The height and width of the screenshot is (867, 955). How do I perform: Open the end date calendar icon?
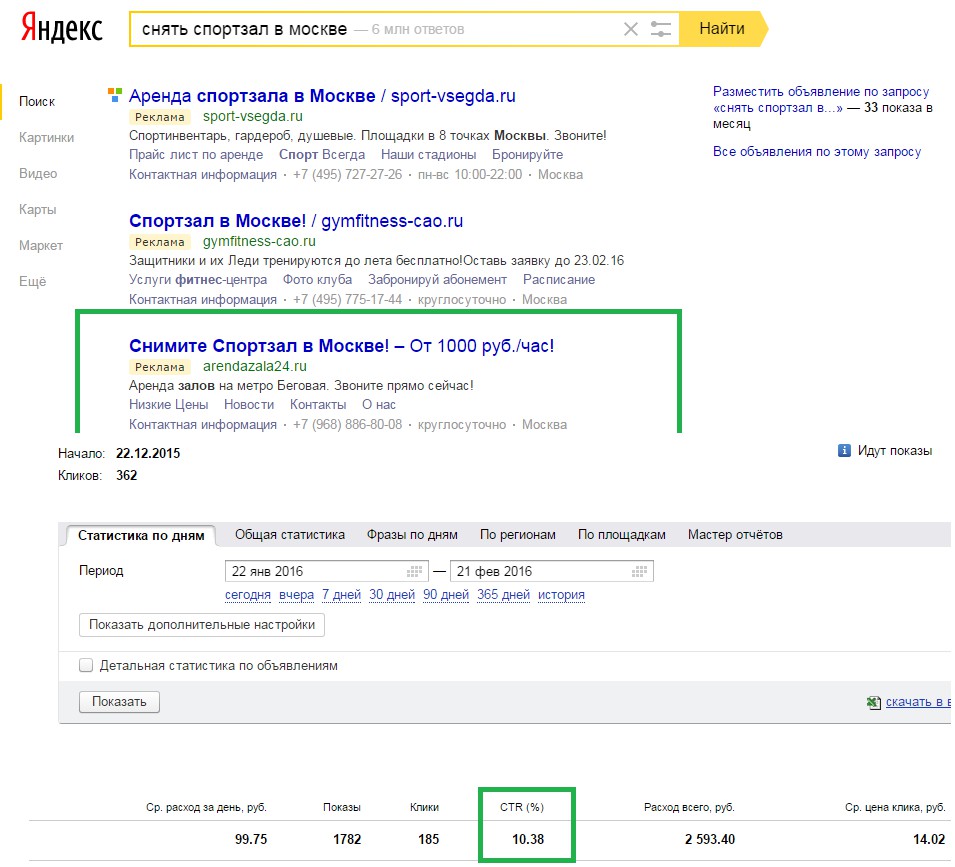point(640,571)
